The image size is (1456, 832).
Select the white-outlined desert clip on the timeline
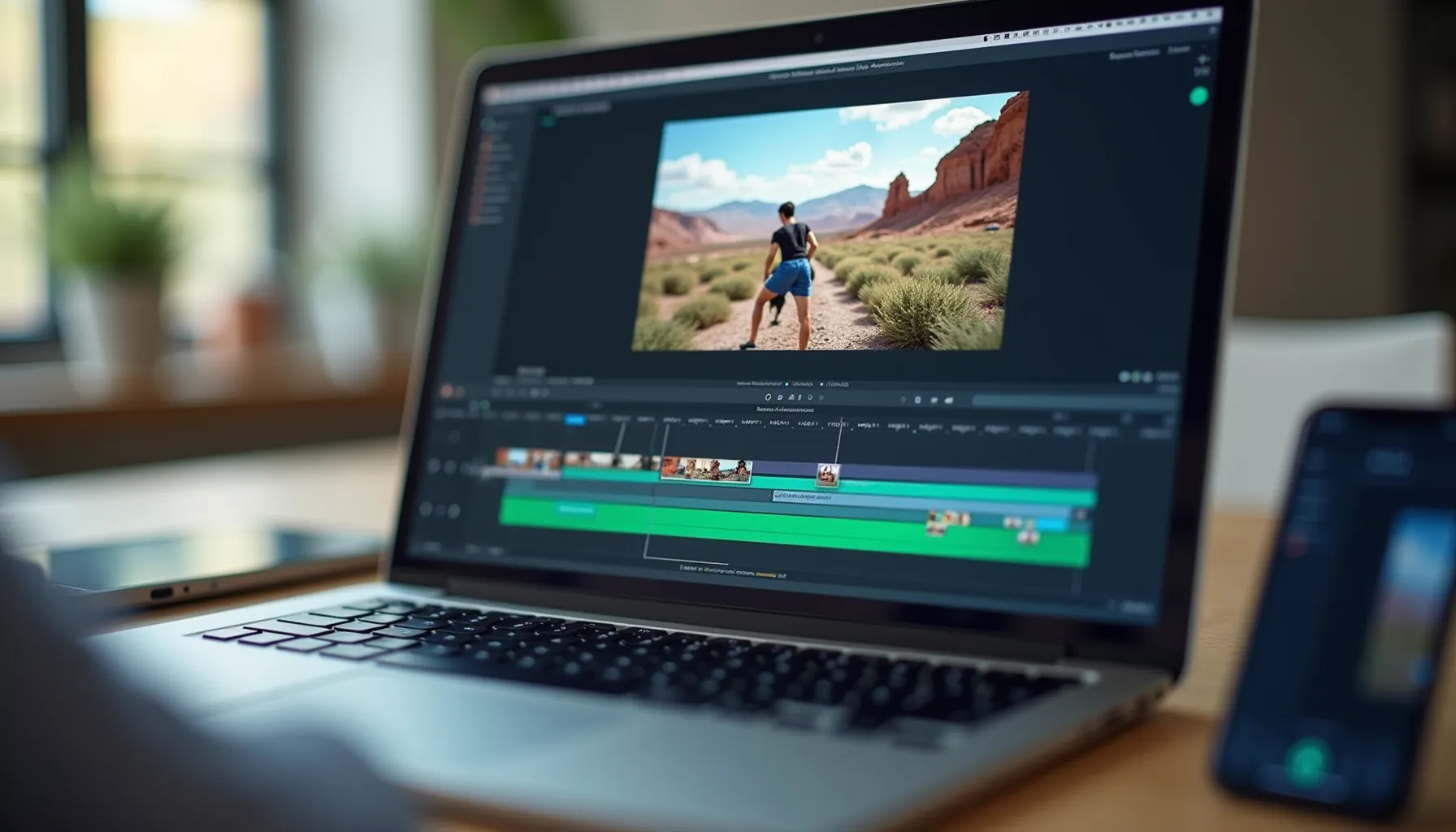click(x=705, y=470)
